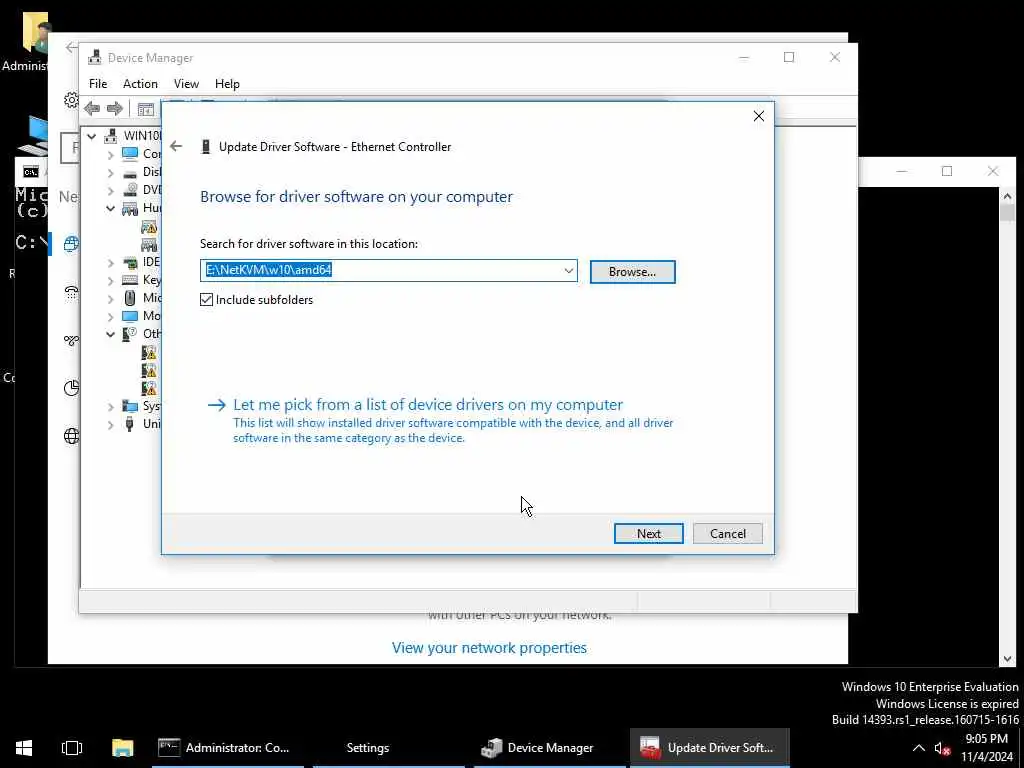Expand the Disk drives category
This screenshot has height=768, width=1024.
110,172
